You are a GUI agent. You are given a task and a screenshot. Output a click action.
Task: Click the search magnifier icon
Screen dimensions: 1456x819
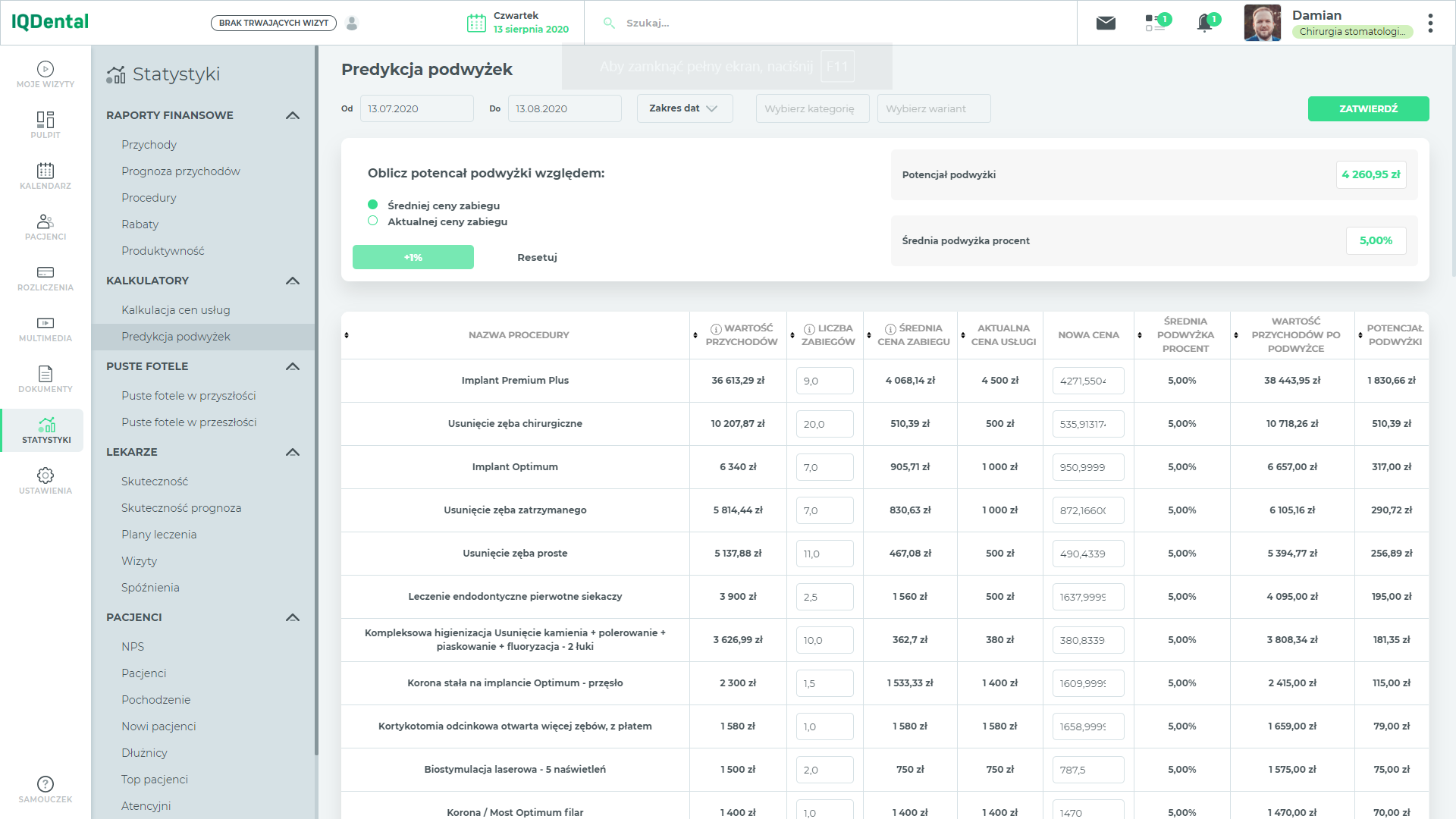coord(609,23)
